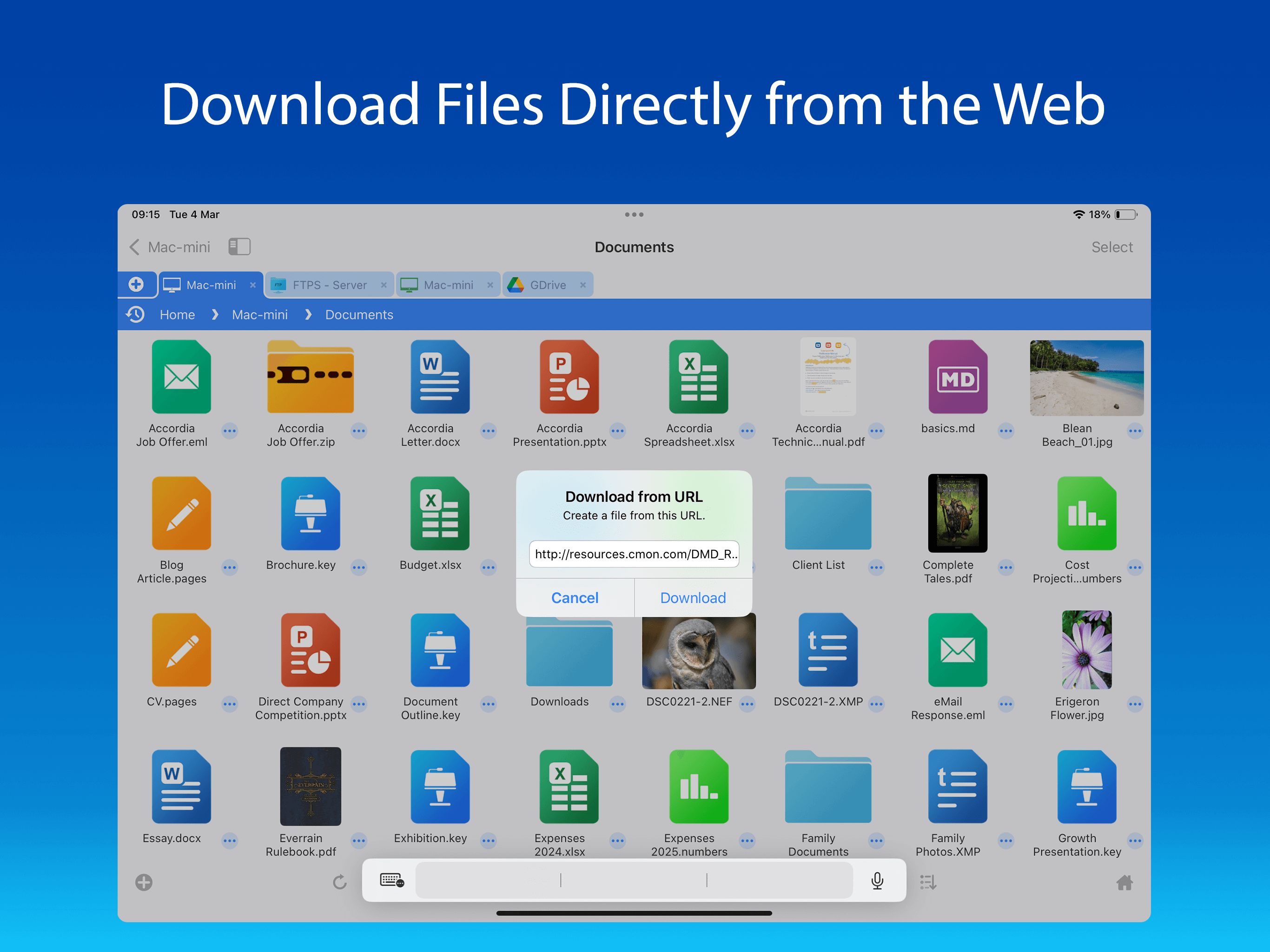Tap the microphone dictation icon

click(877, 880)
